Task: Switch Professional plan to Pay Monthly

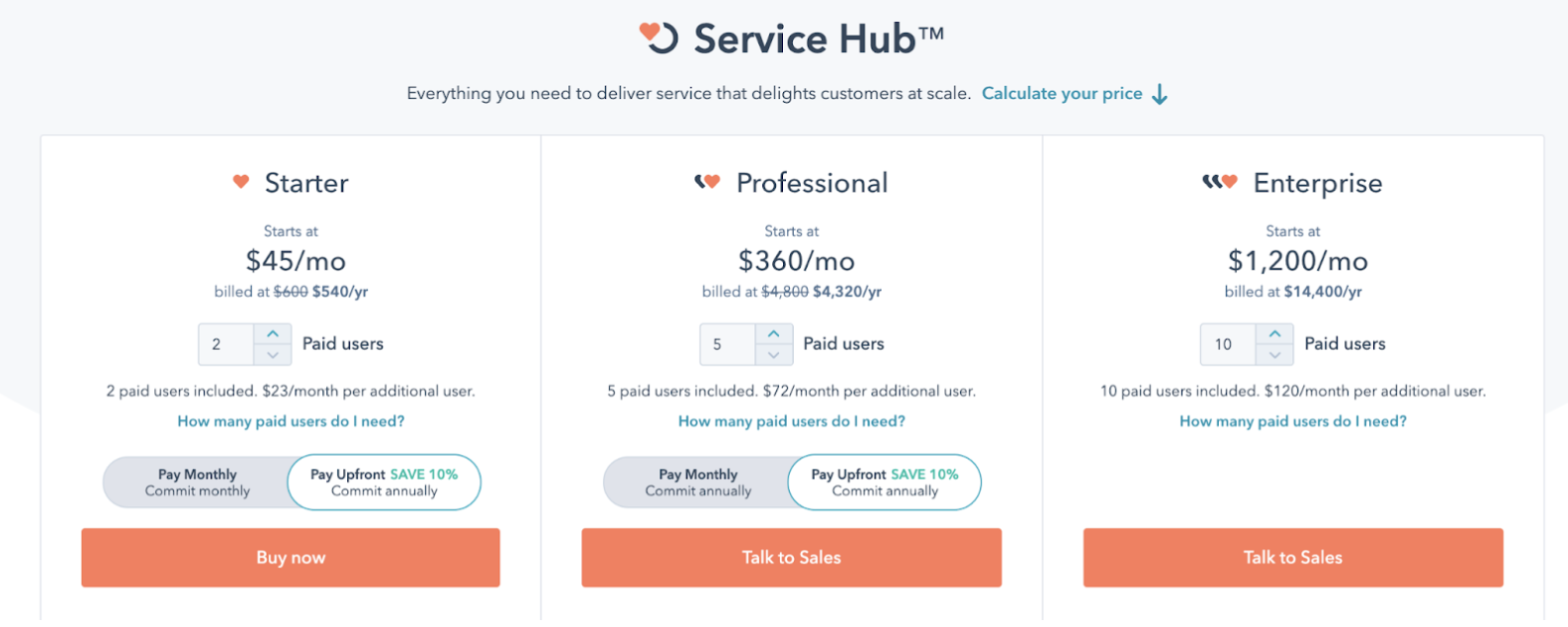Action: pos(698,483)
